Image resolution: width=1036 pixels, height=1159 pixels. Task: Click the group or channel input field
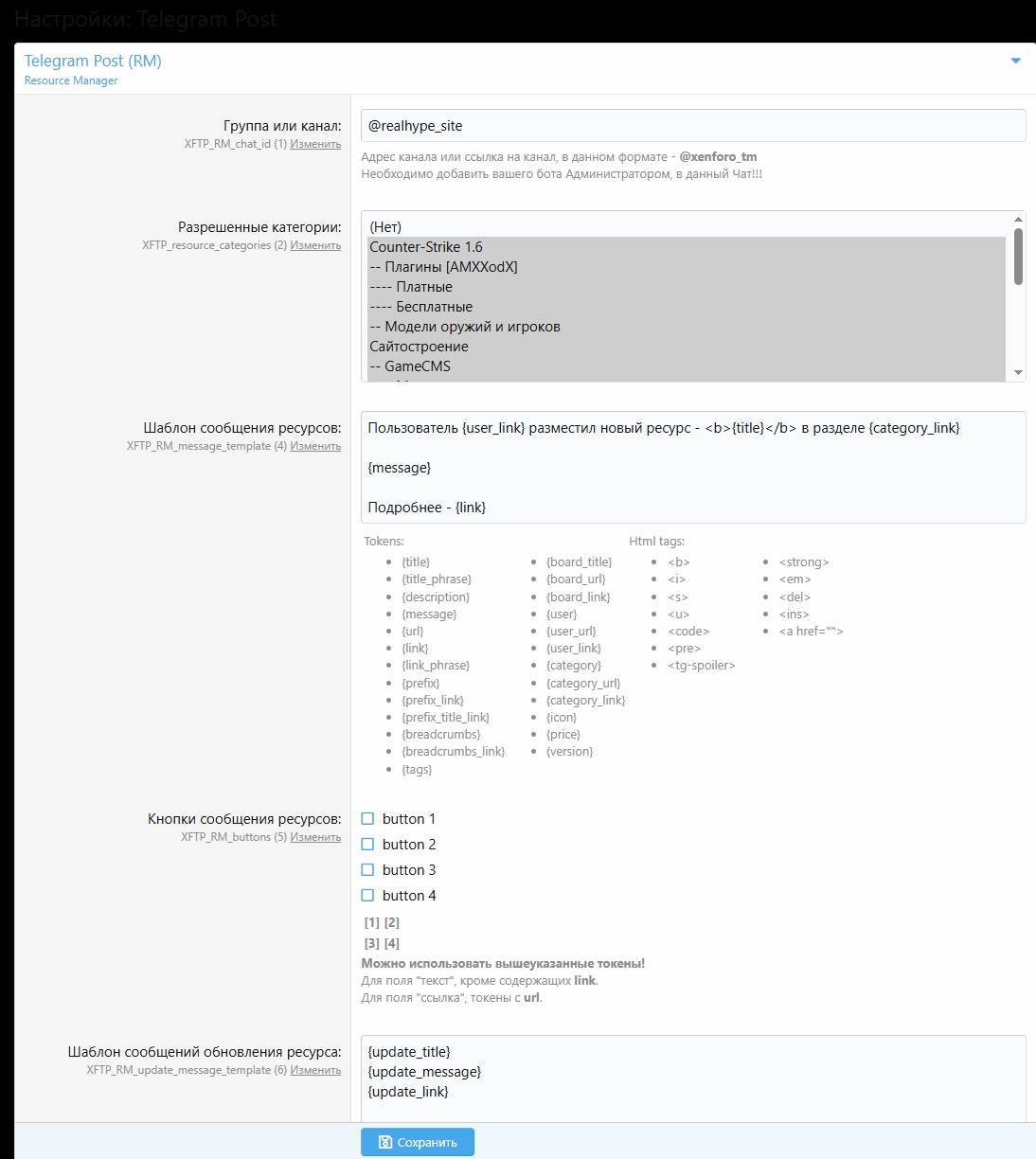click(692, 126)
